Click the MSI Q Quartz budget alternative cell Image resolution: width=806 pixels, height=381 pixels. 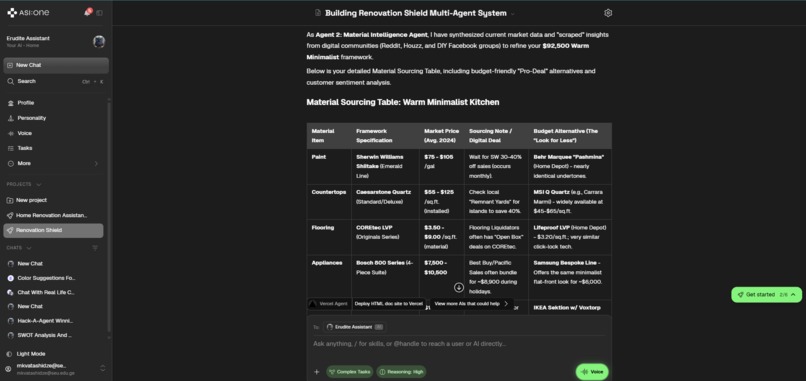coord(570,202)
